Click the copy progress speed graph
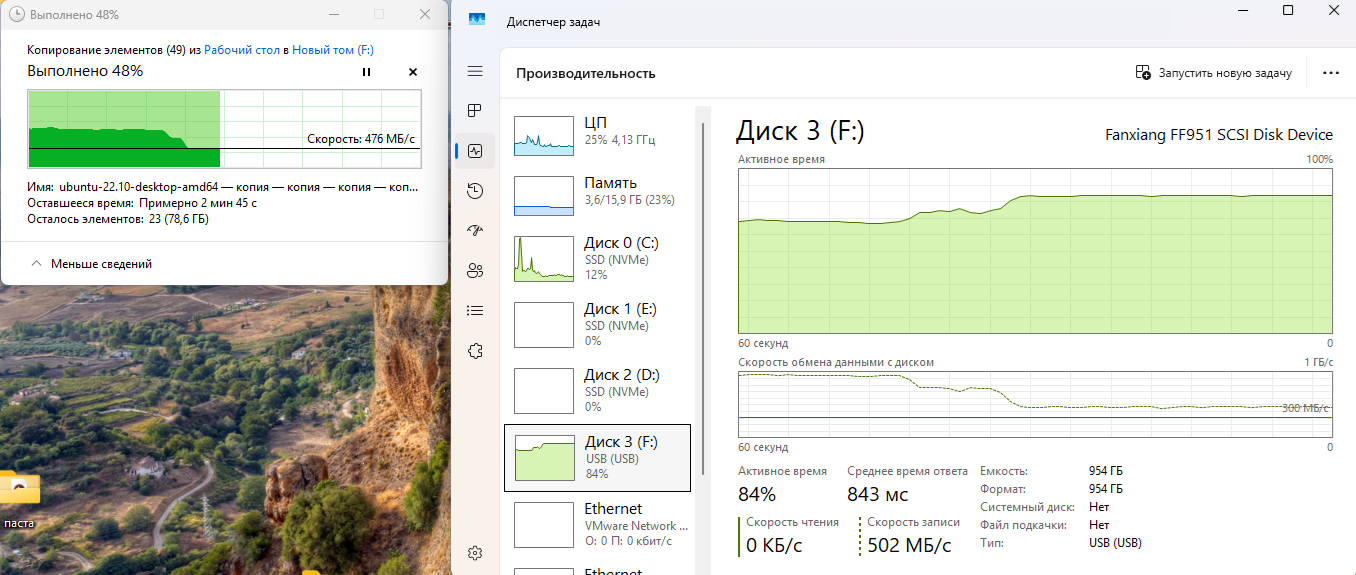Screen dimensions: 1356x575 pyautogui.click(x=224, y=128)
